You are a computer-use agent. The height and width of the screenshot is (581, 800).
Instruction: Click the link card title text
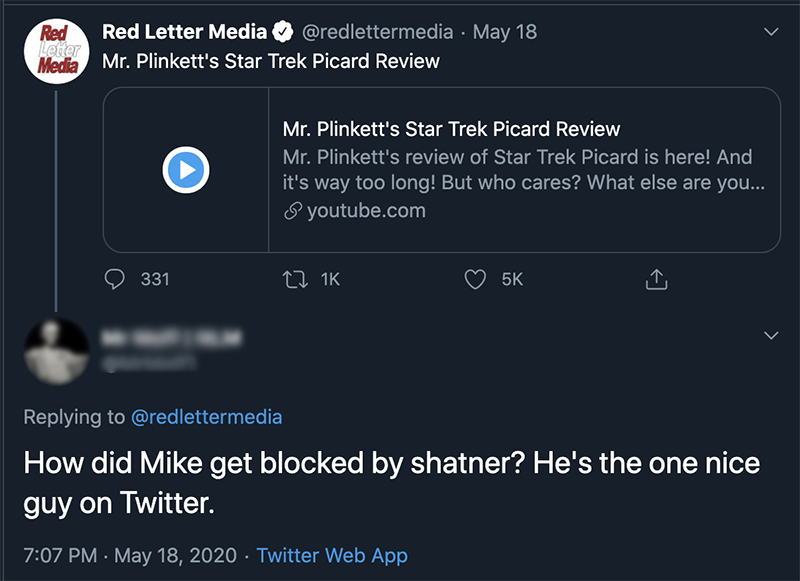[x=452, y=129]
